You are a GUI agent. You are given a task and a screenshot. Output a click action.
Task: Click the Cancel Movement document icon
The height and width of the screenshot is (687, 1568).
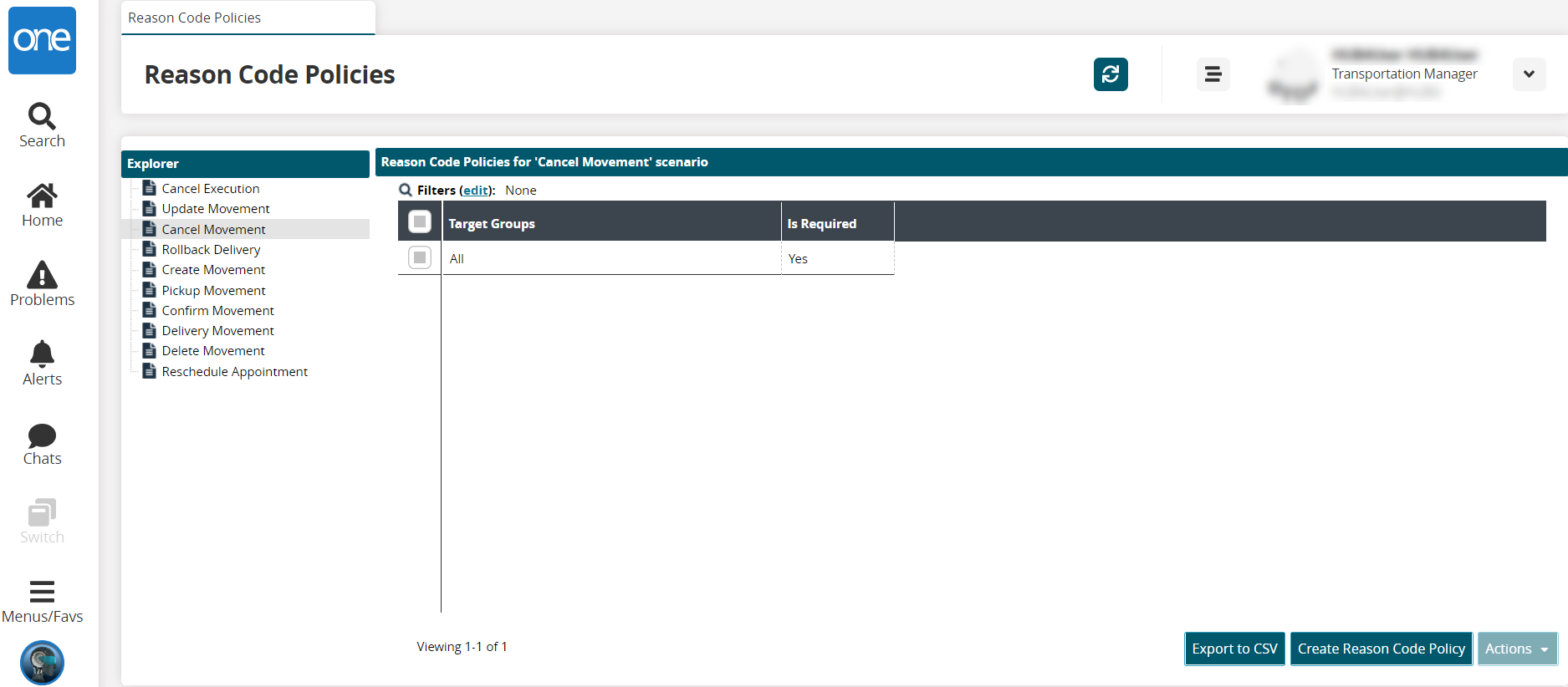coord(150,229)
